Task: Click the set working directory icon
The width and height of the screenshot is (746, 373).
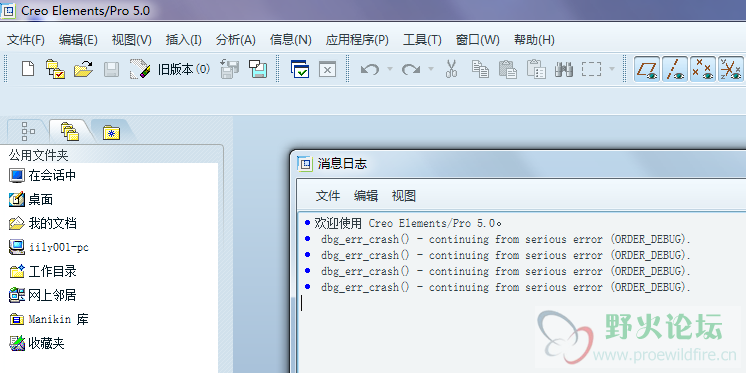Action: click(55, 69)
